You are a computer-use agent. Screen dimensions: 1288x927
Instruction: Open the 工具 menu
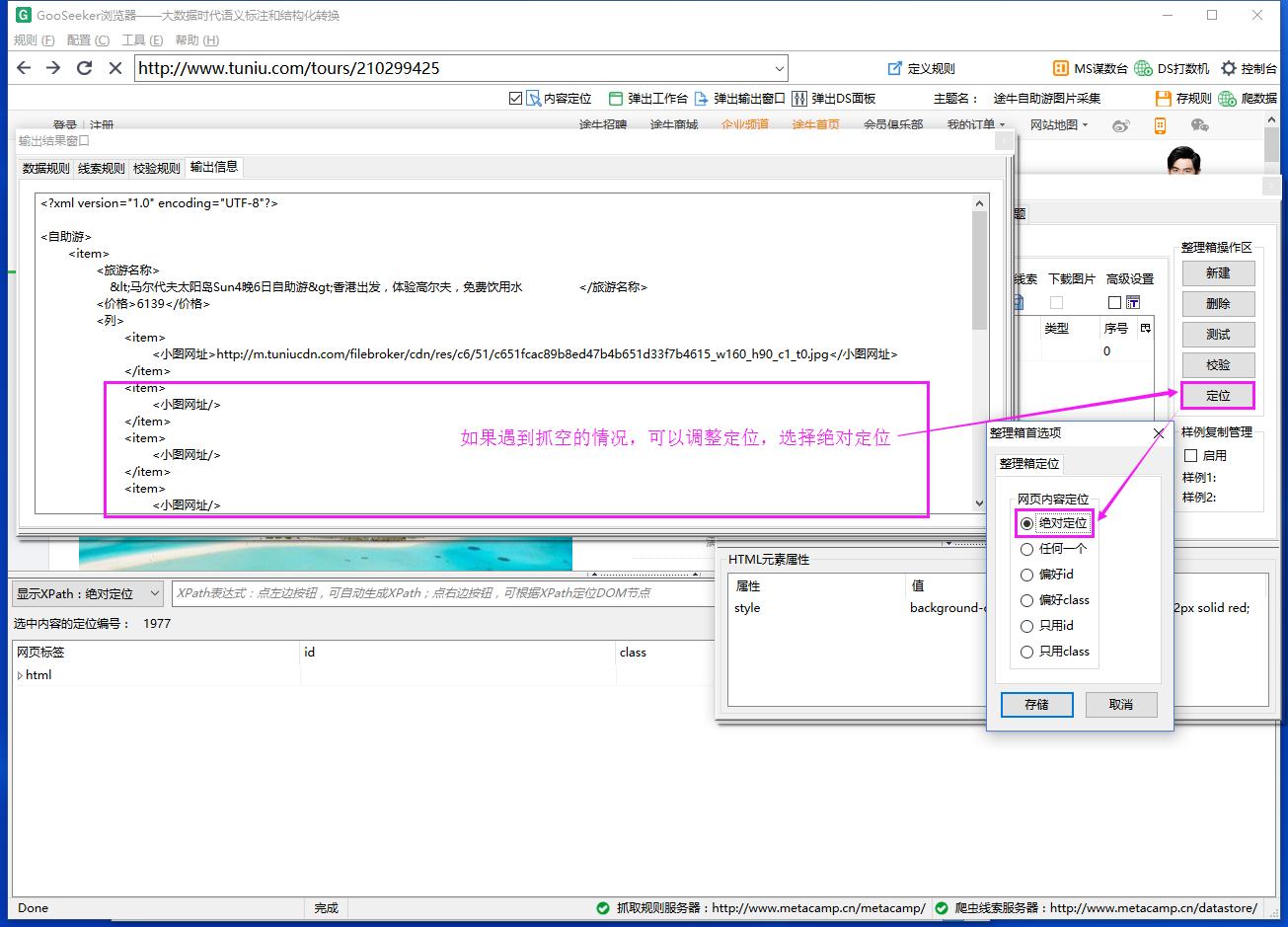[142, 40]
